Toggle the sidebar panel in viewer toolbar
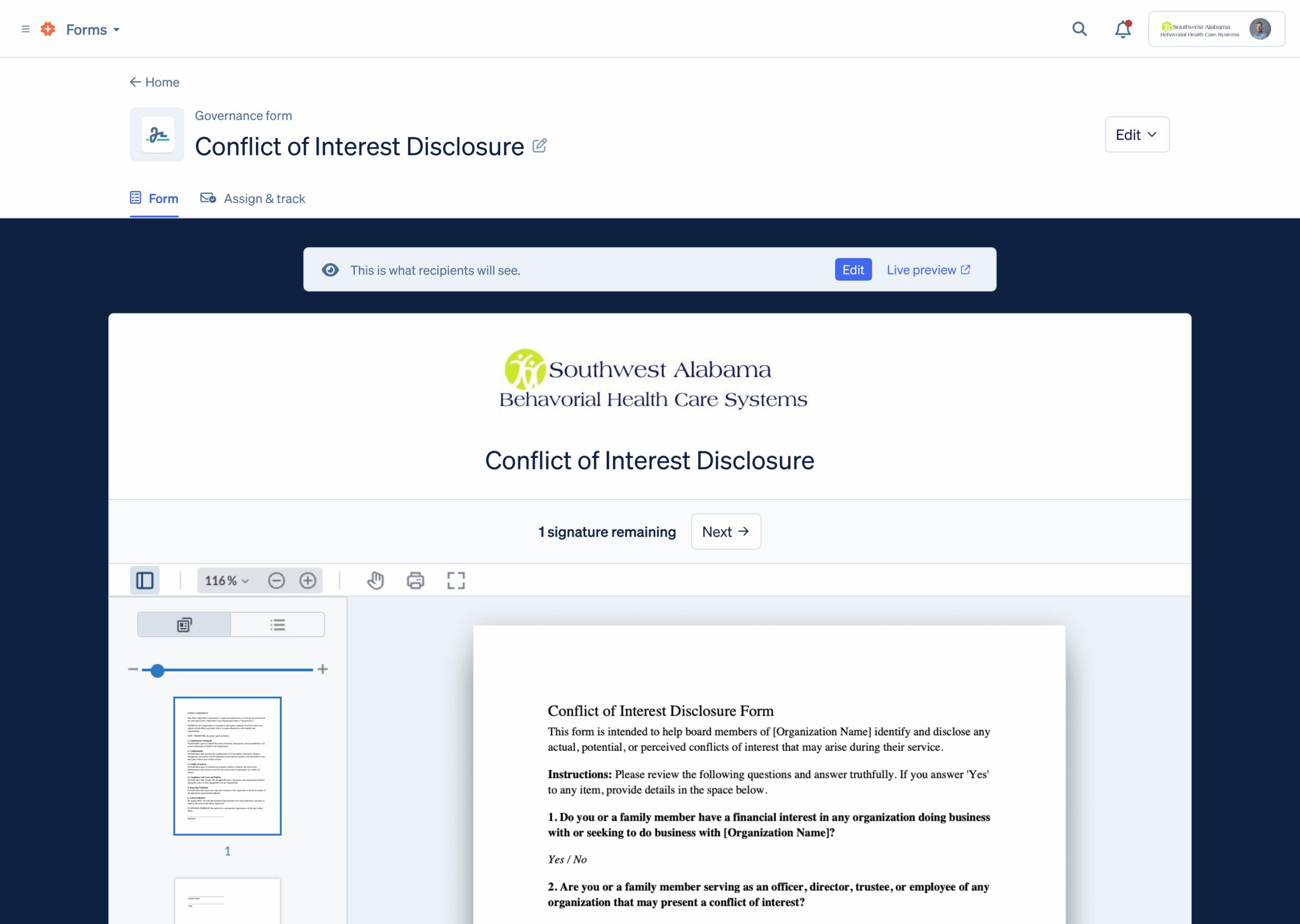1300x924 pixels. (145, 580)
